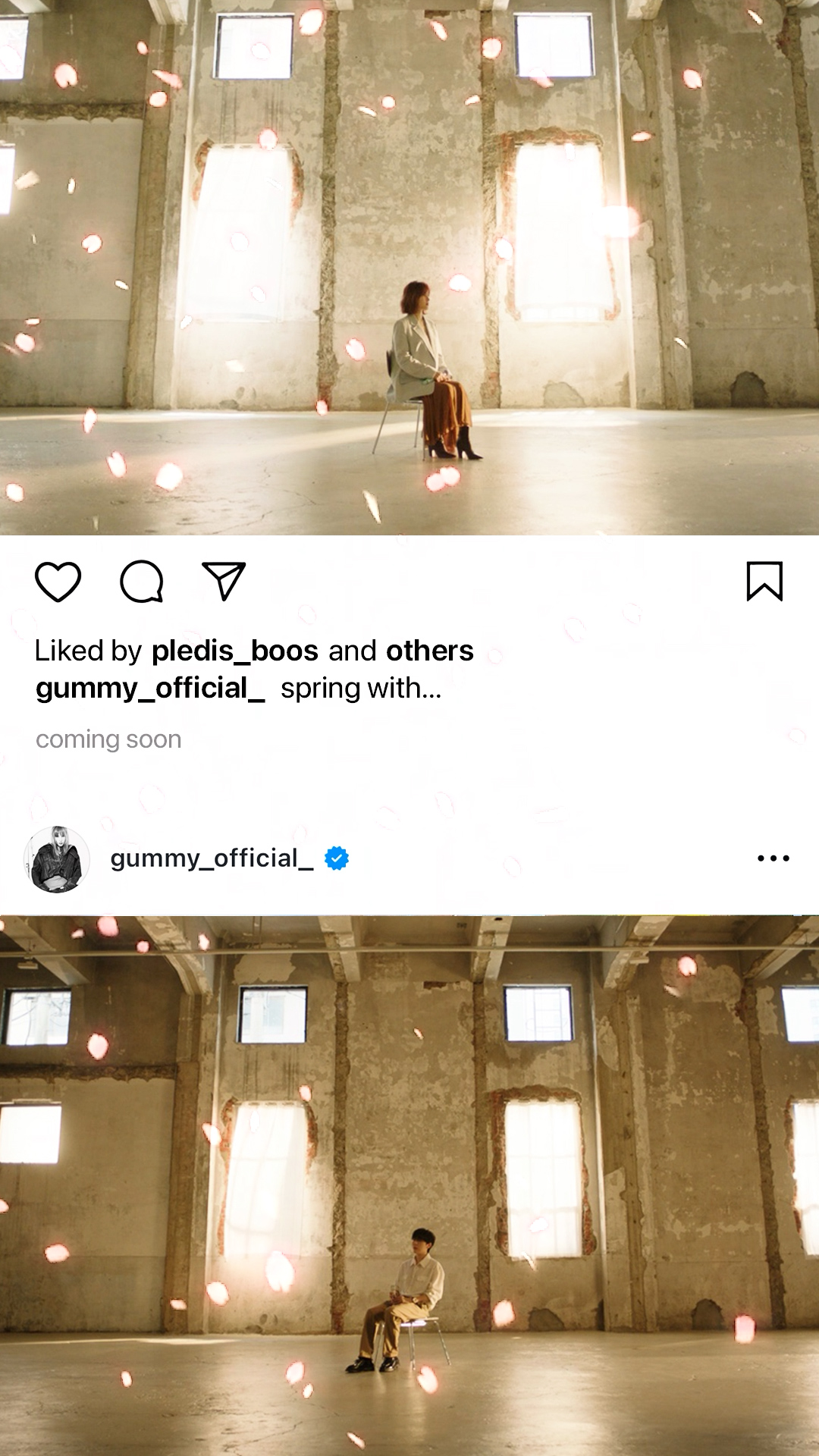Tap gummy_official_ username beside the avatar
The height and width of the screenshot is (1456, 819).
[212, 858]
